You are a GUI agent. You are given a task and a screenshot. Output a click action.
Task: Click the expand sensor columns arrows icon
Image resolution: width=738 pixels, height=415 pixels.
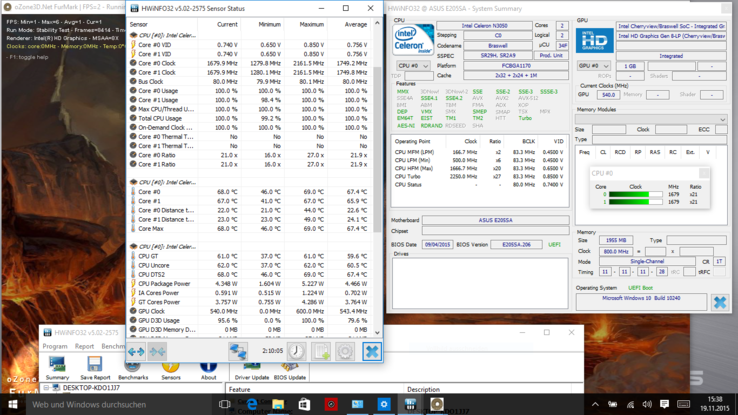point(136,351)
